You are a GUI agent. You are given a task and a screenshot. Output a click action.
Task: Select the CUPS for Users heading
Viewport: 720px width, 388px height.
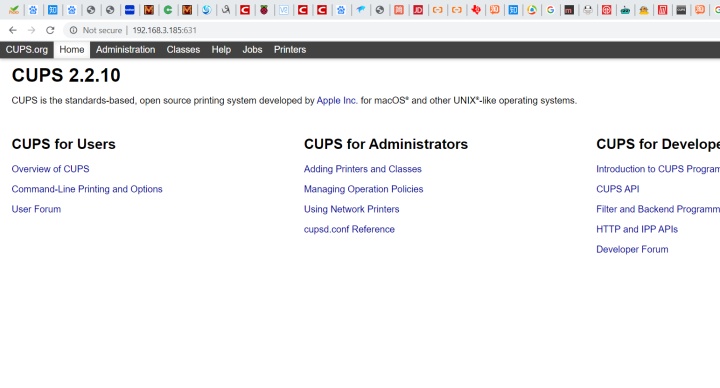[63, 144]
